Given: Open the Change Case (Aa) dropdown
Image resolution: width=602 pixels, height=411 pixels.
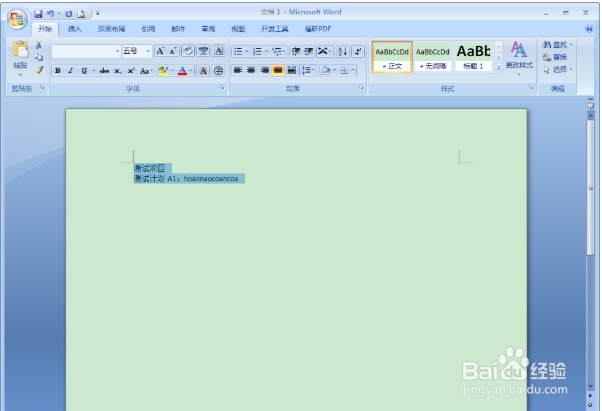Looking at the screenshot, I should point(146,71).
